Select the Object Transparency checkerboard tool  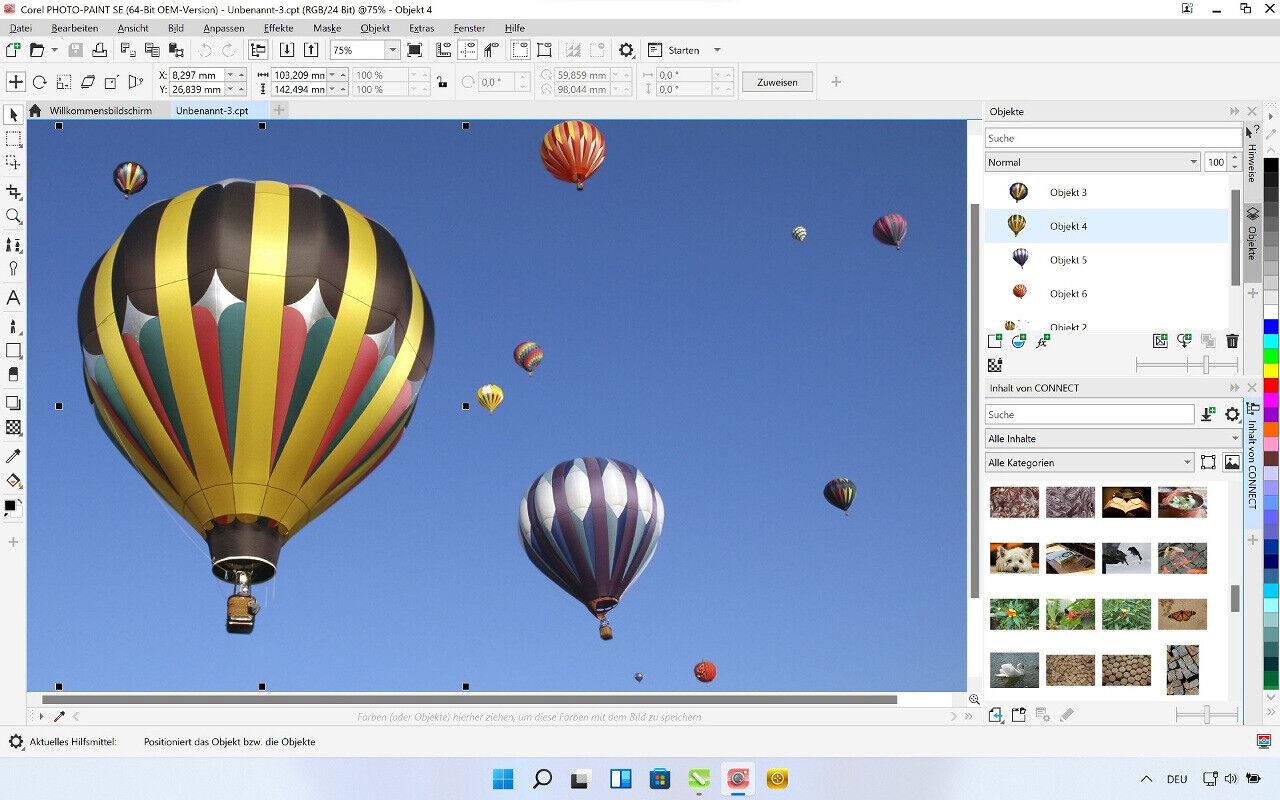(14, 427)
